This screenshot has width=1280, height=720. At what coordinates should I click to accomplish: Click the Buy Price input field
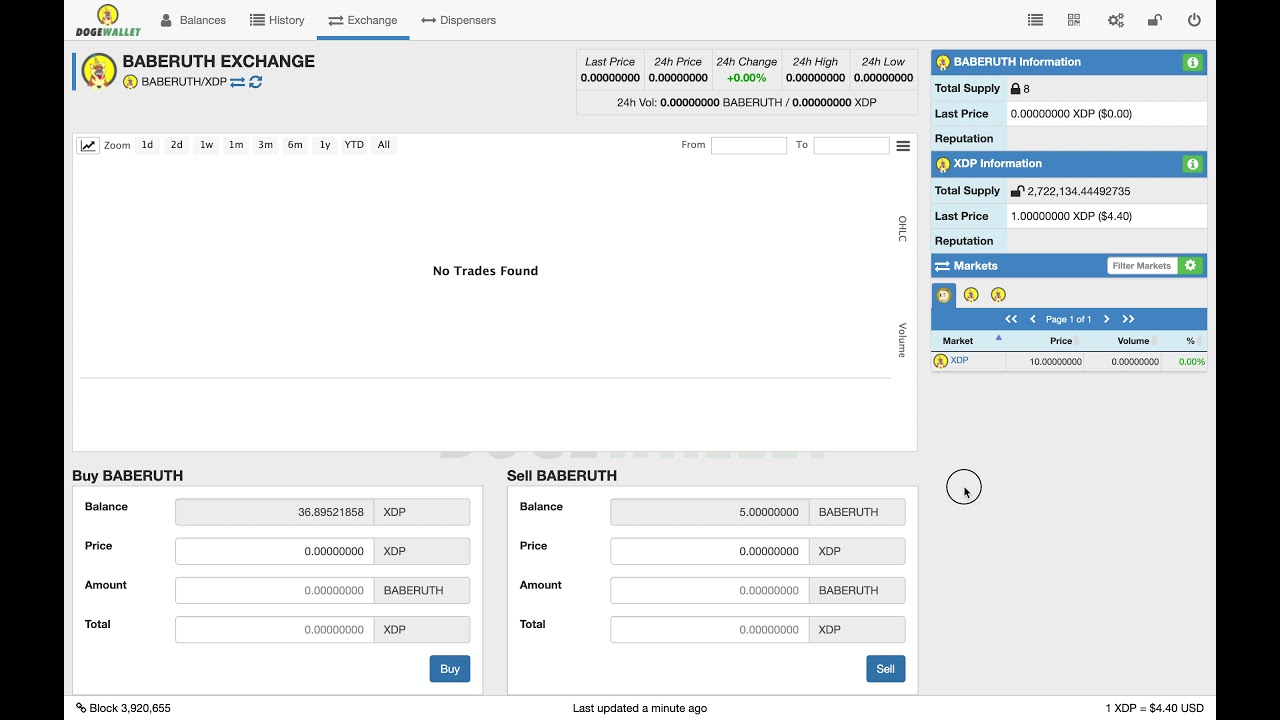tap(274, 551)
